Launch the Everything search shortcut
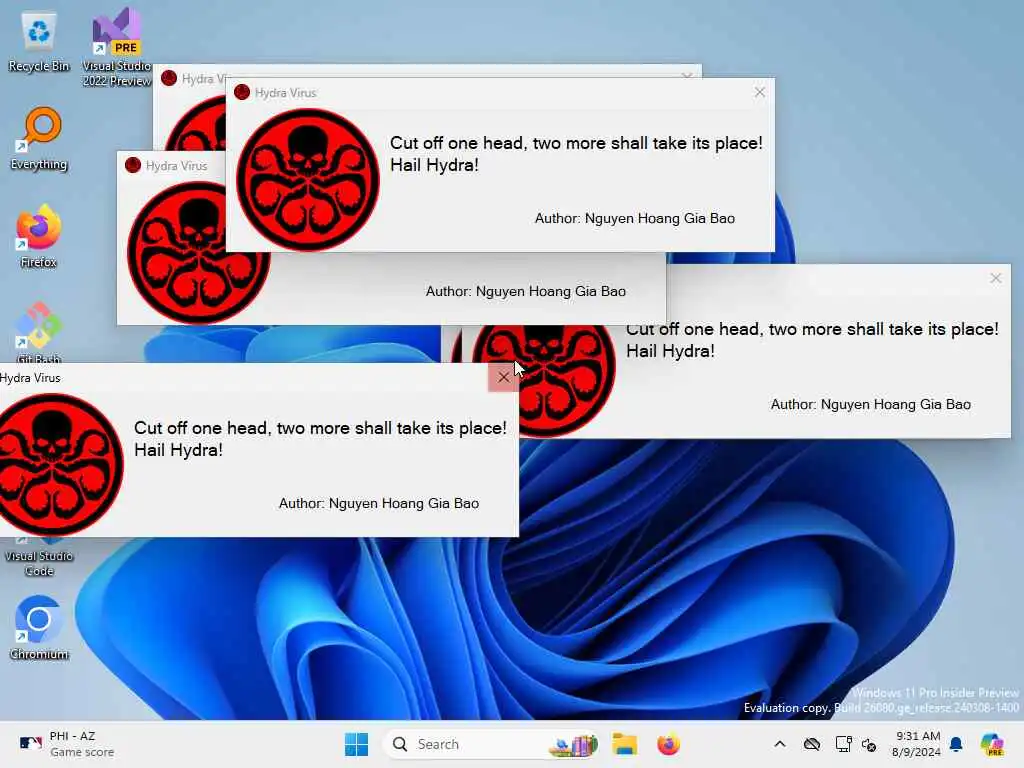1024x768 pixels. pyautogui.click(x=39, y=139)
